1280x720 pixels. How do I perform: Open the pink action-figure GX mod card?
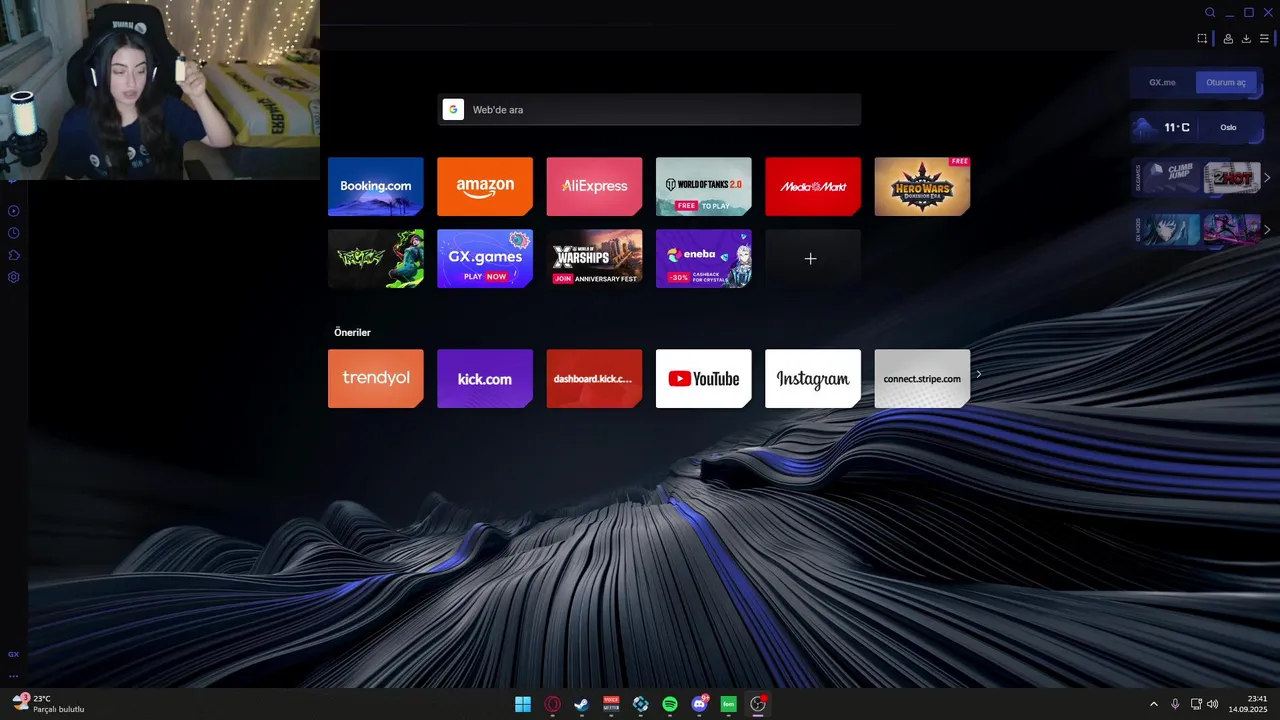(1232, 229)
